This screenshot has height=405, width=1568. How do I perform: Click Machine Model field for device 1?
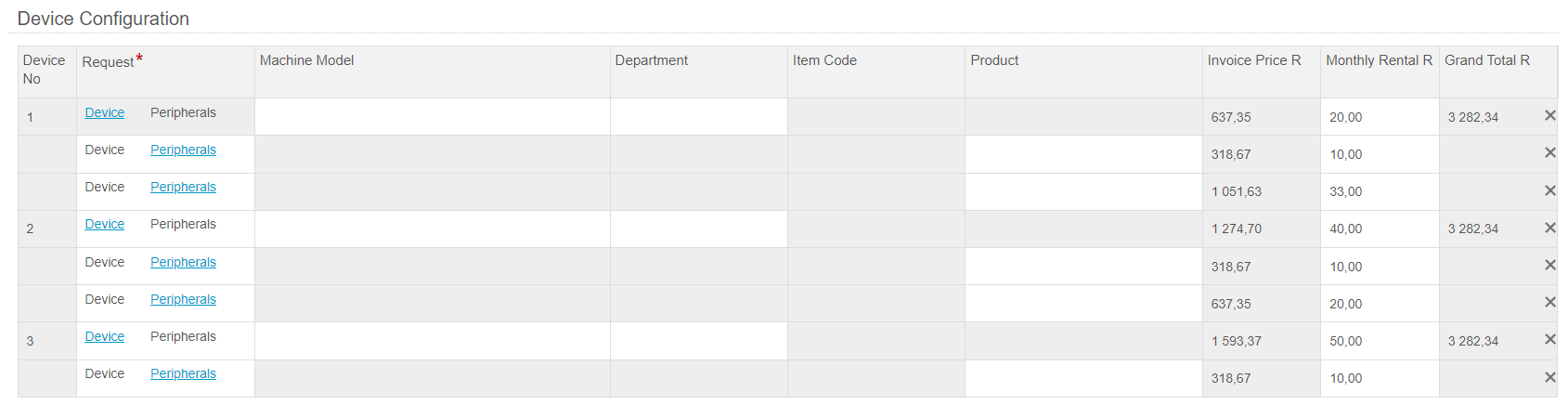[433, 117]
